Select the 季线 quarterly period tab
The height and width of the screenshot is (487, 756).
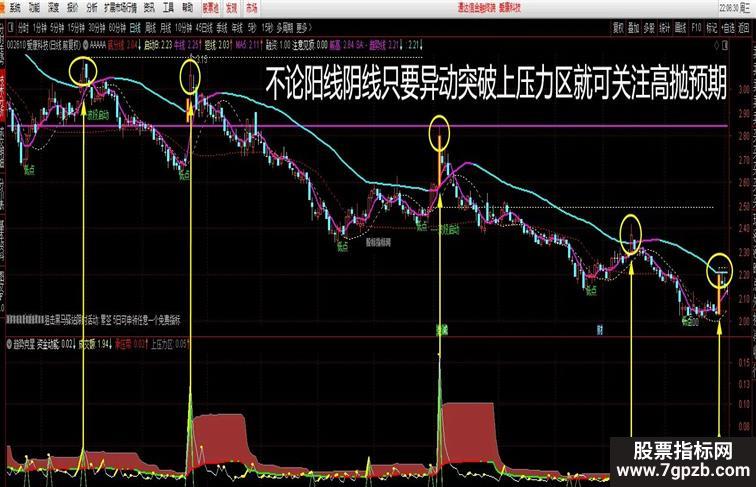coord(222,28)
